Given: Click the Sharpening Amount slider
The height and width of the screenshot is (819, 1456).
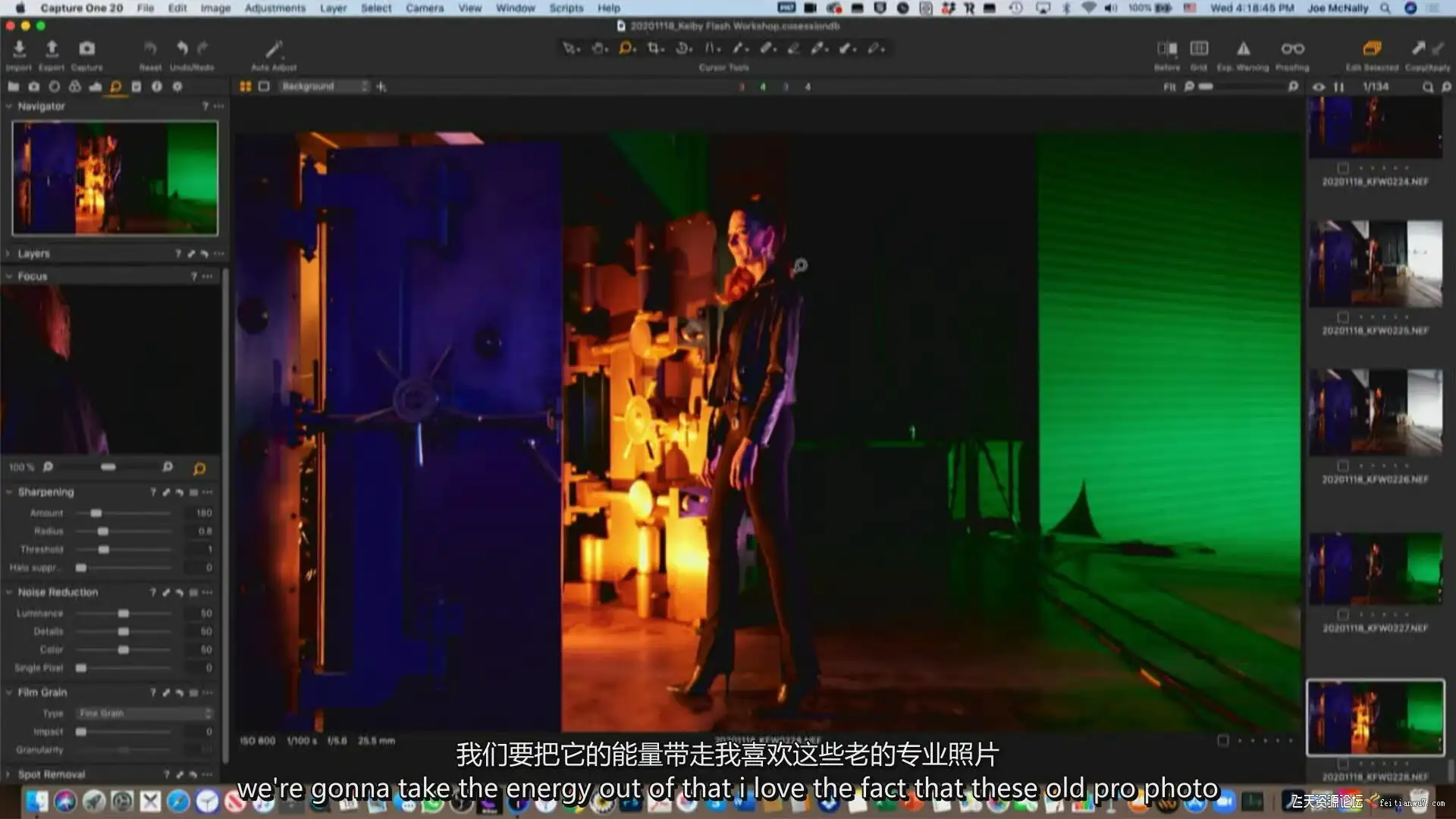Looking at the screenshot, I should pyautogui.click(x=96, y=513).
